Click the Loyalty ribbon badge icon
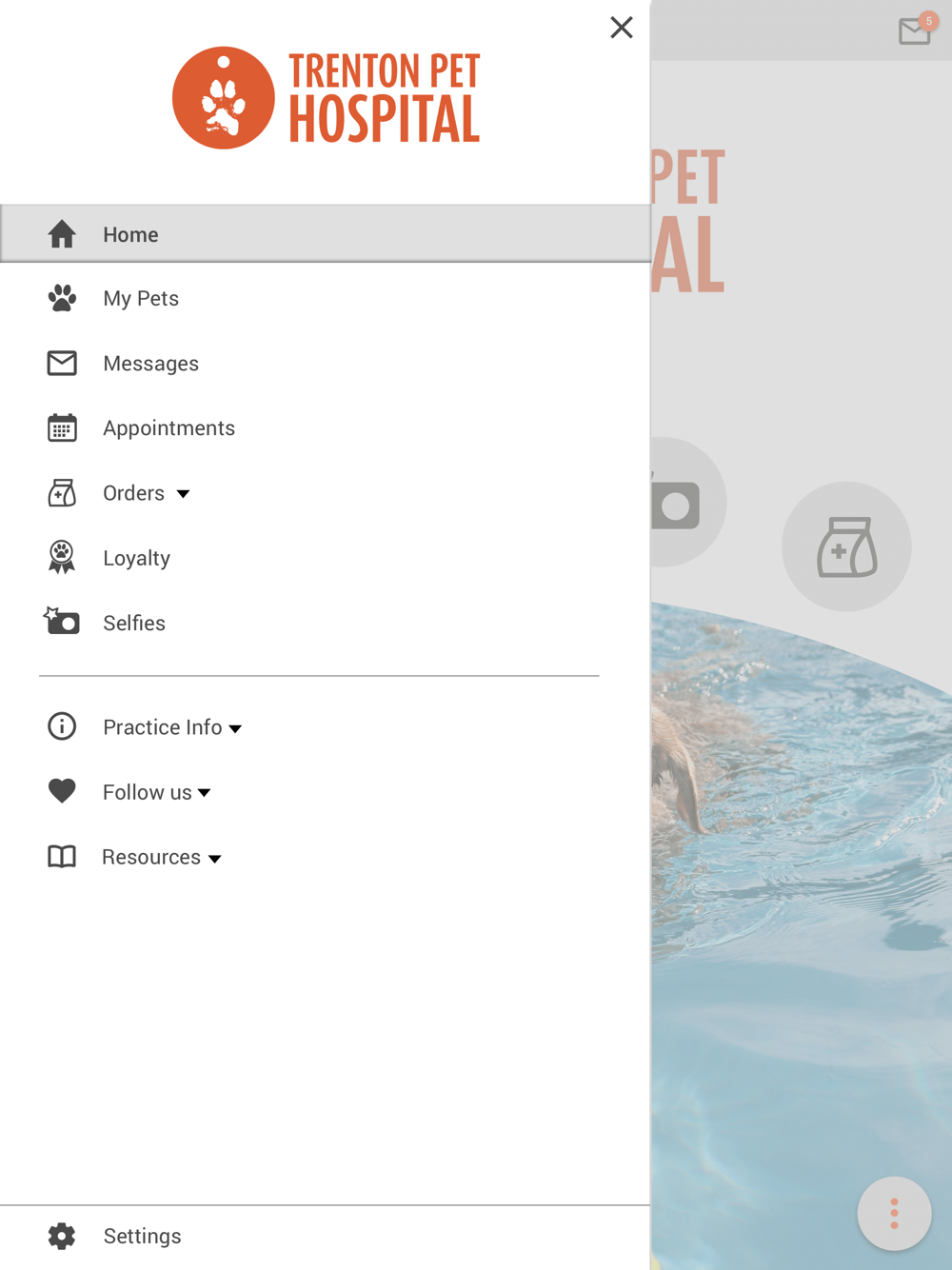Image resolution: width=952 pixels, height=1270 pixels. pos(62,557)
